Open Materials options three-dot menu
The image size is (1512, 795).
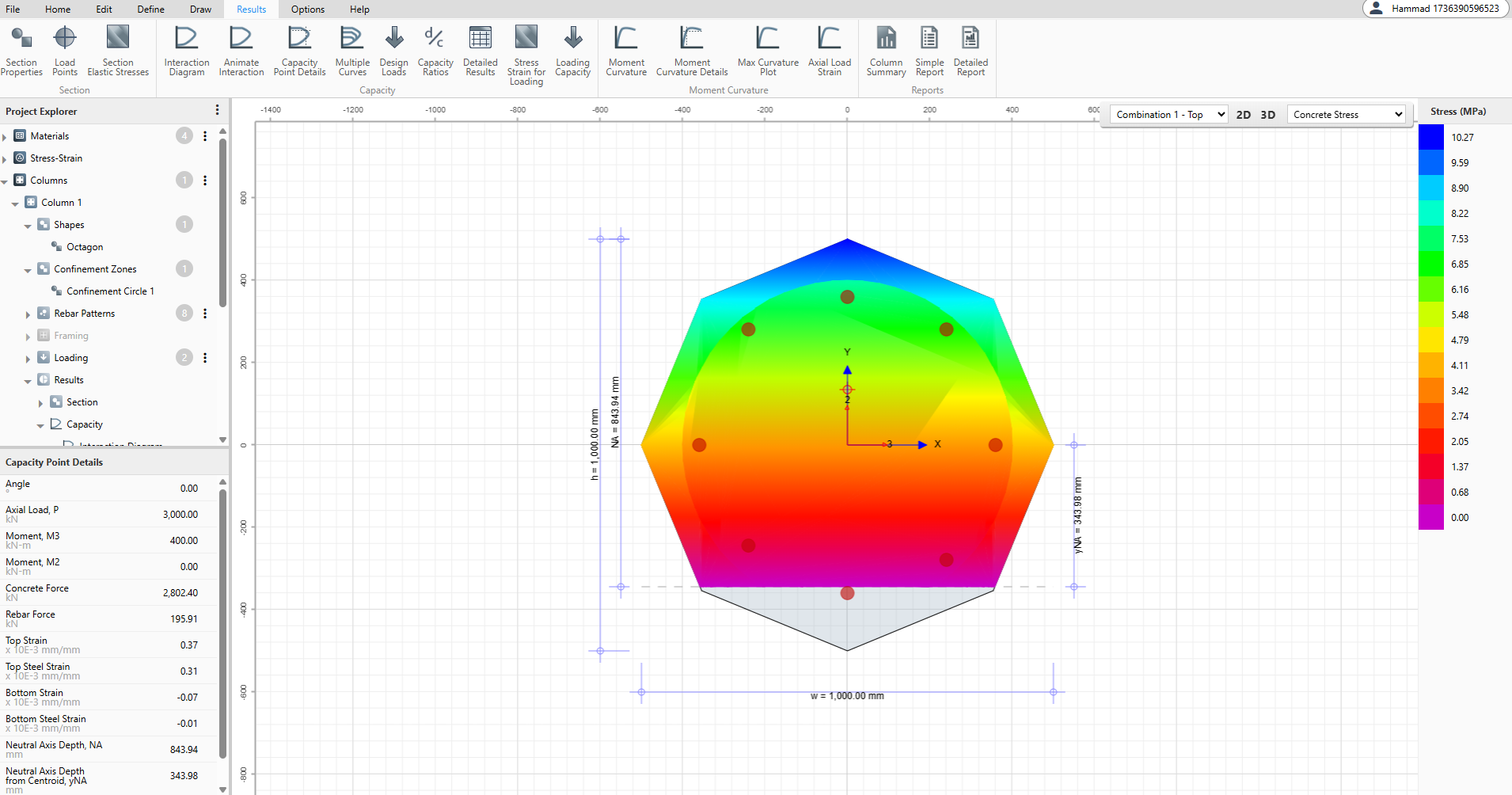coord(205,136)
